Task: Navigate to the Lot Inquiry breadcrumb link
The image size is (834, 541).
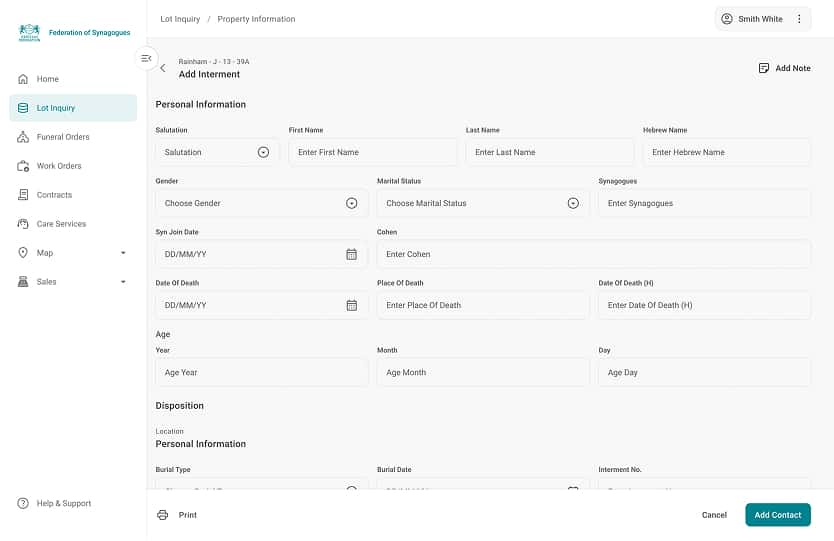Action: click(180, 19)
